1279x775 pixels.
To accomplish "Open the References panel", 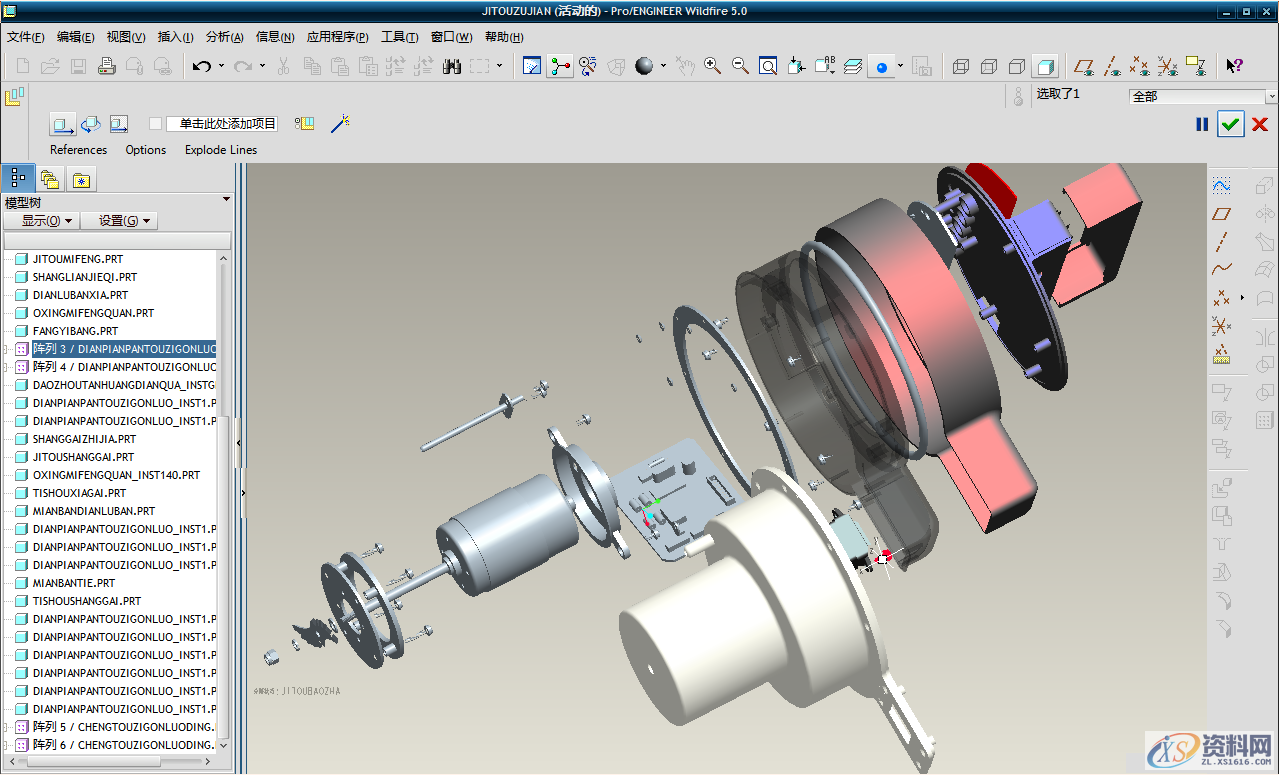I will (x=78, y=150).
